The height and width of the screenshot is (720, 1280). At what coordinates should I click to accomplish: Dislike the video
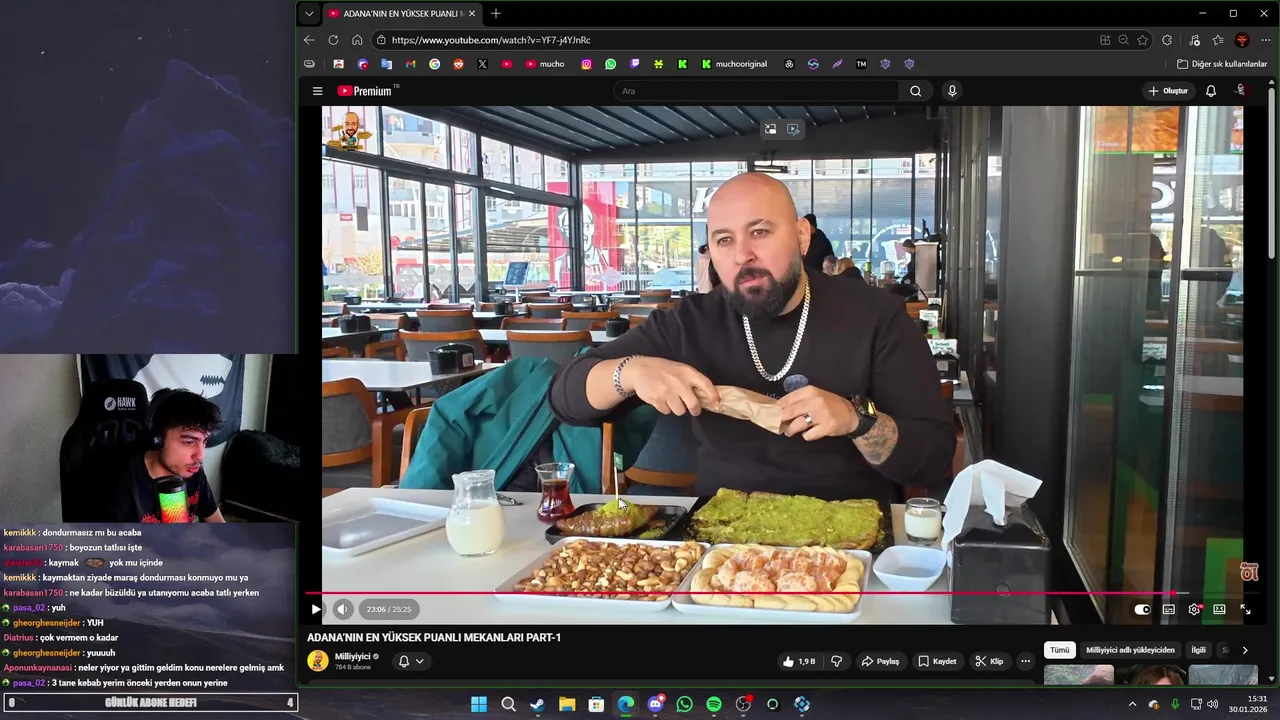(x=837, y=661)
